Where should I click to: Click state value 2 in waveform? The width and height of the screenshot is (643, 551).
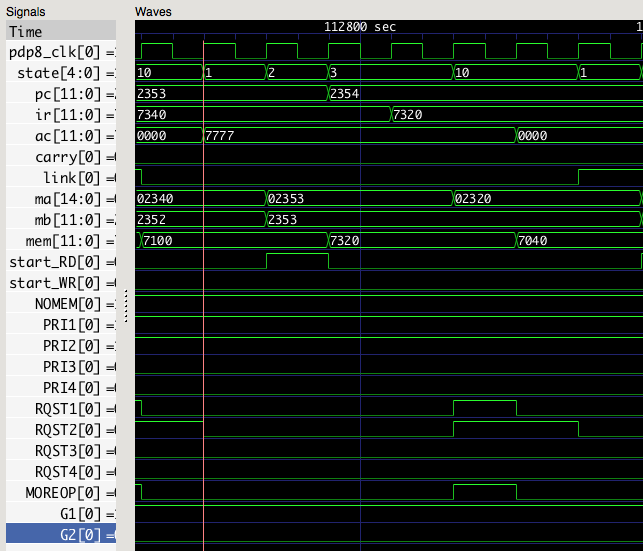tap(271, 73)
